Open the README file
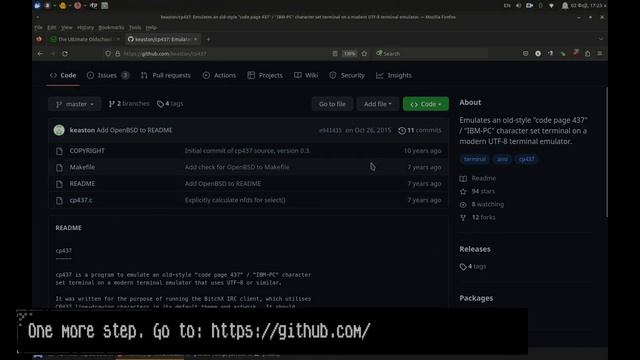The image size is (640, 360). click(x=82, y=184)
